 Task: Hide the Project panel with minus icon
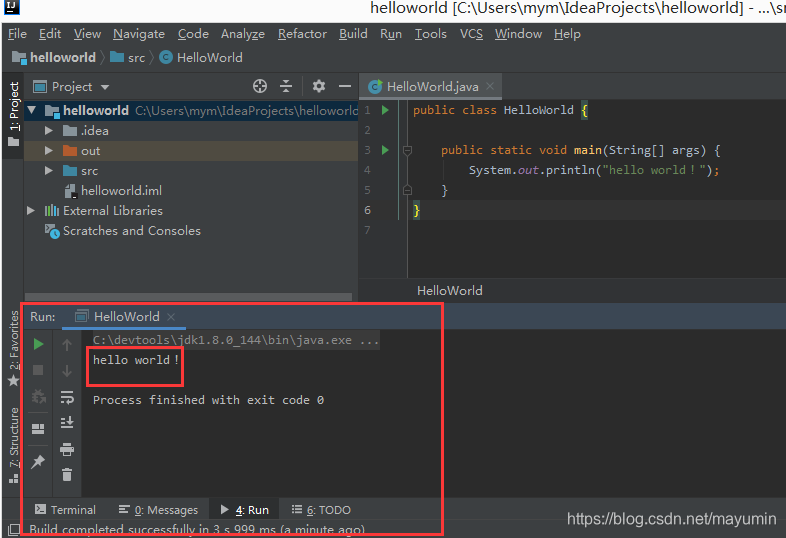(345, 86)
